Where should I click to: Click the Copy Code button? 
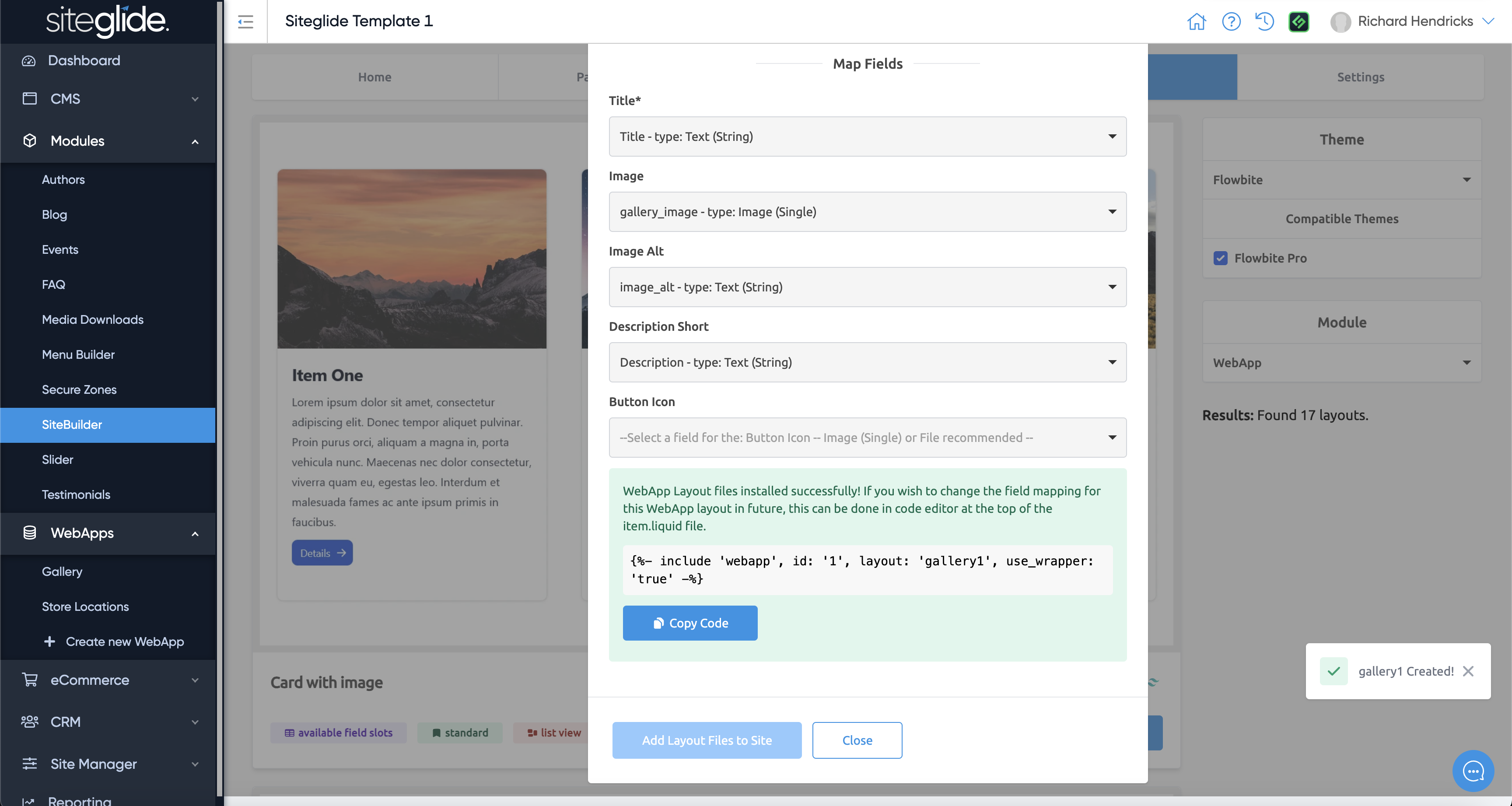[689, 623]
